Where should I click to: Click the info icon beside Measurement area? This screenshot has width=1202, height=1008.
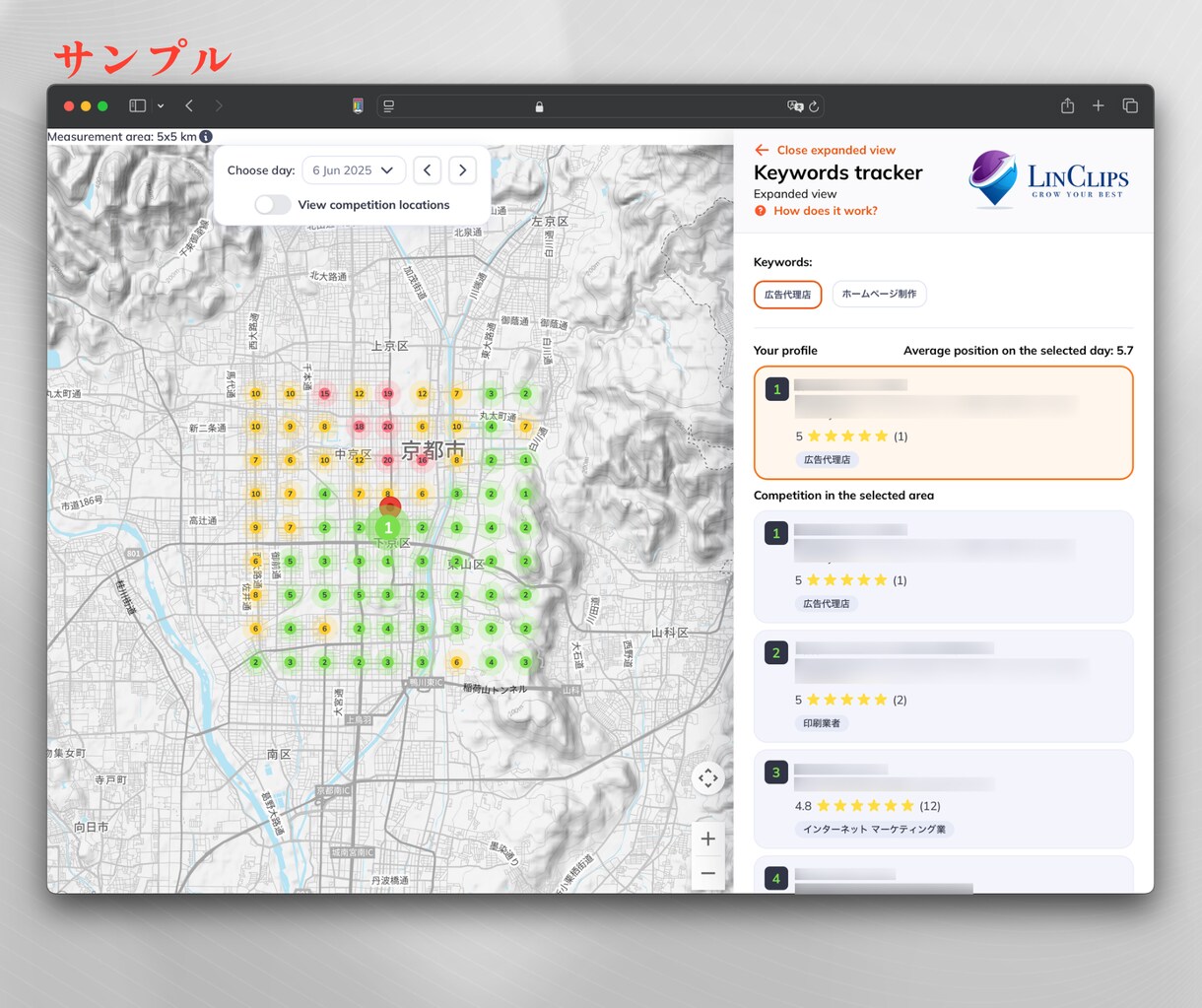[x=206, y=137]
